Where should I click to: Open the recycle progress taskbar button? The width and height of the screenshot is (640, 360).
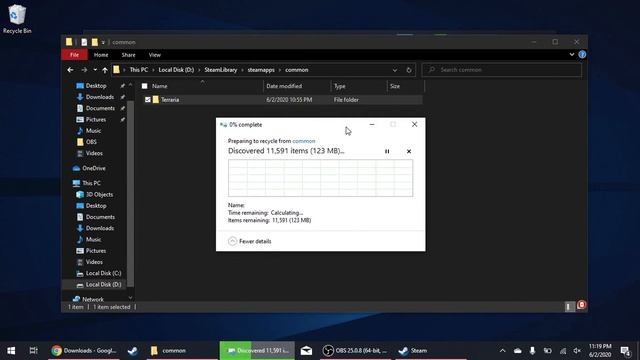tap(257, 351)
